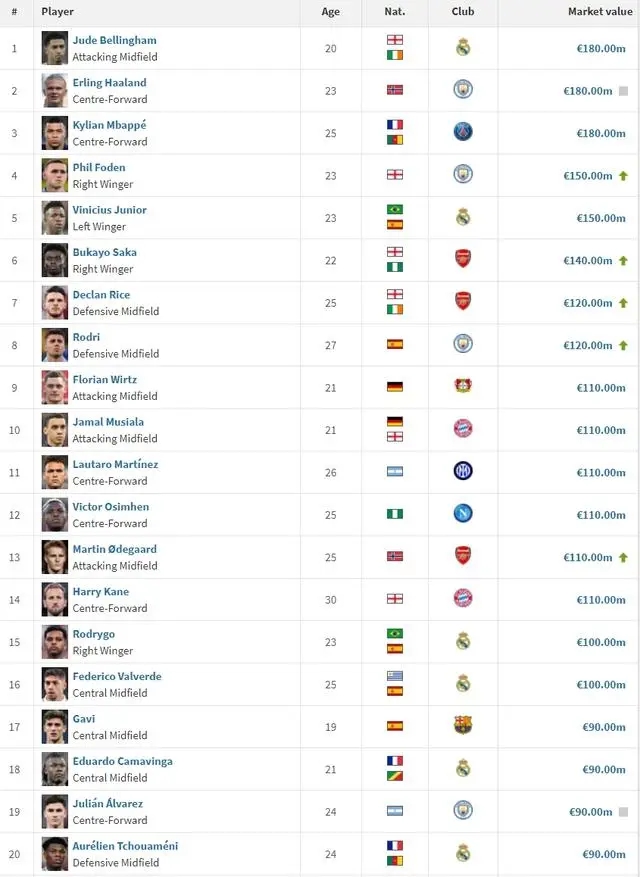The image size is (640, 877).
Task: Click Barcelona crest in Gavi's row
Action: (463, 725)
